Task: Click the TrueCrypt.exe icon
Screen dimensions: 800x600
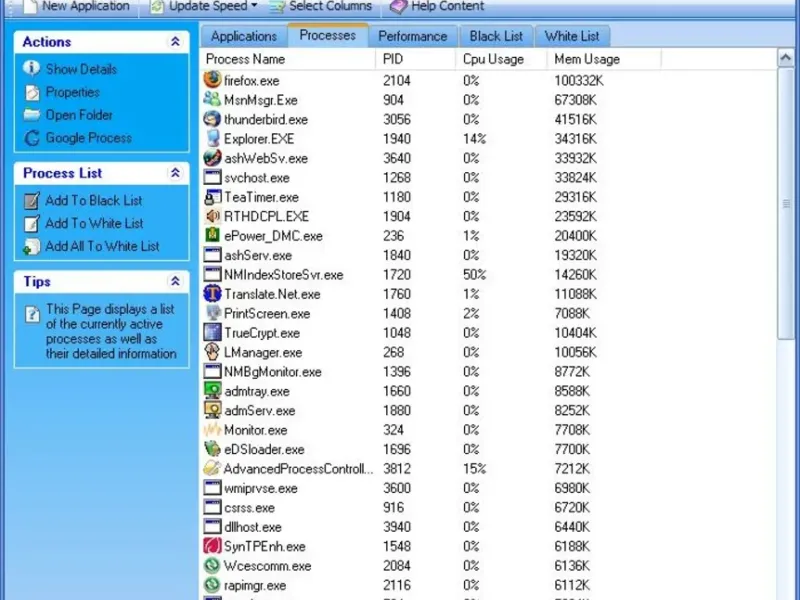Action: point(212,332)
